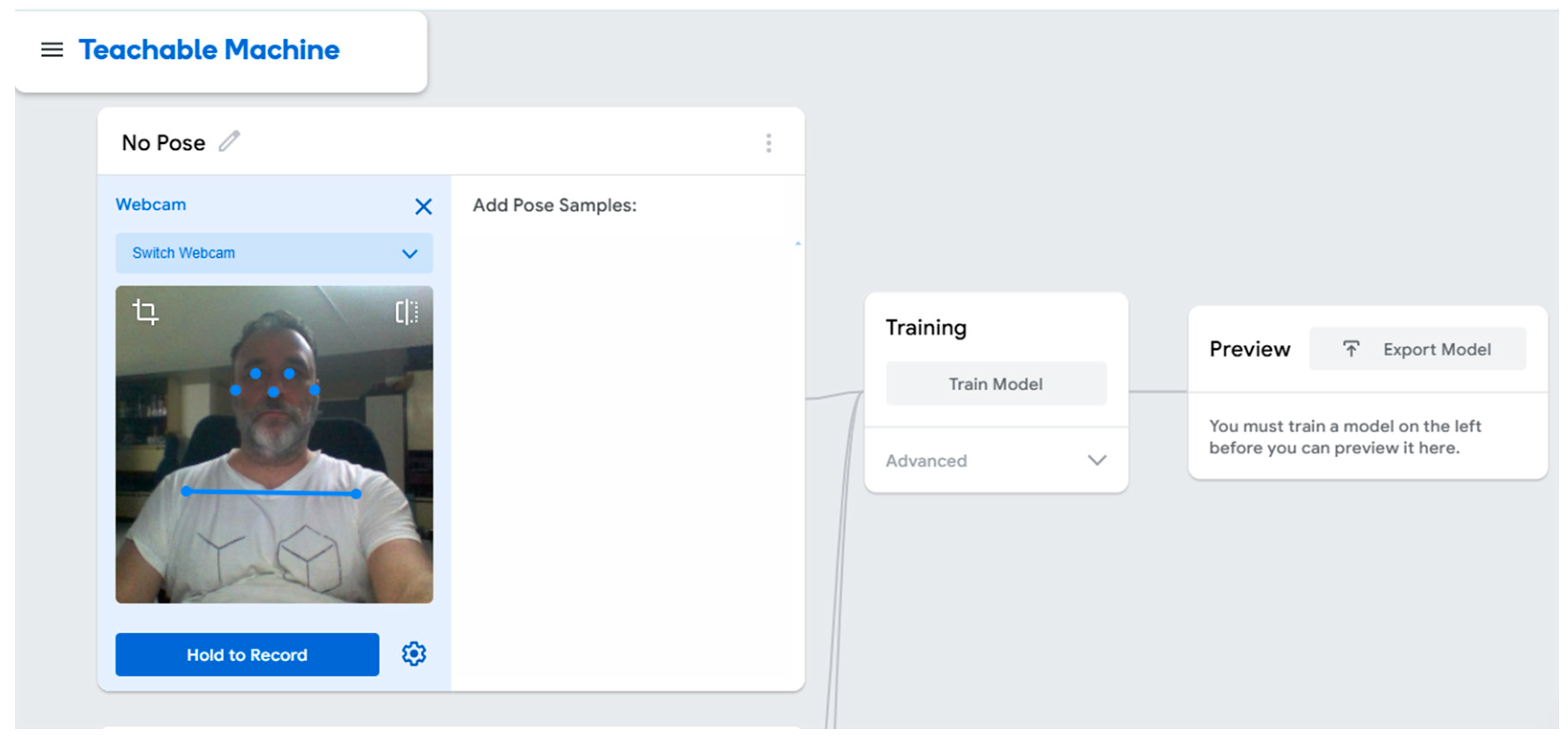Click the Switch Webcam chevron arrow

click(x=410, y=254)
